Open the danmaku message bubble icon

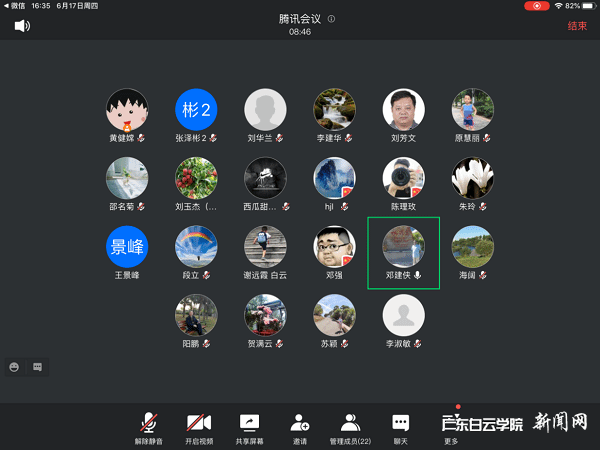37,367
